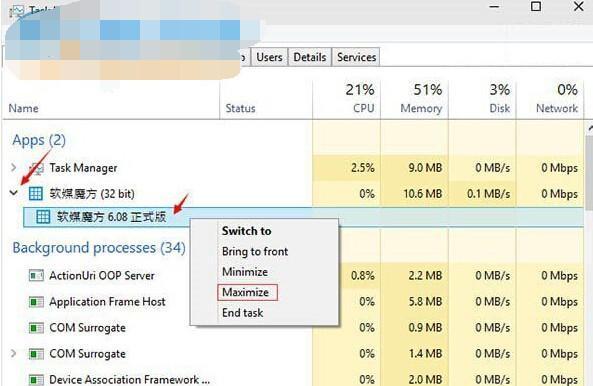Open the Users tab
This screenshot has height=386, width=593.
coord(269,57)
